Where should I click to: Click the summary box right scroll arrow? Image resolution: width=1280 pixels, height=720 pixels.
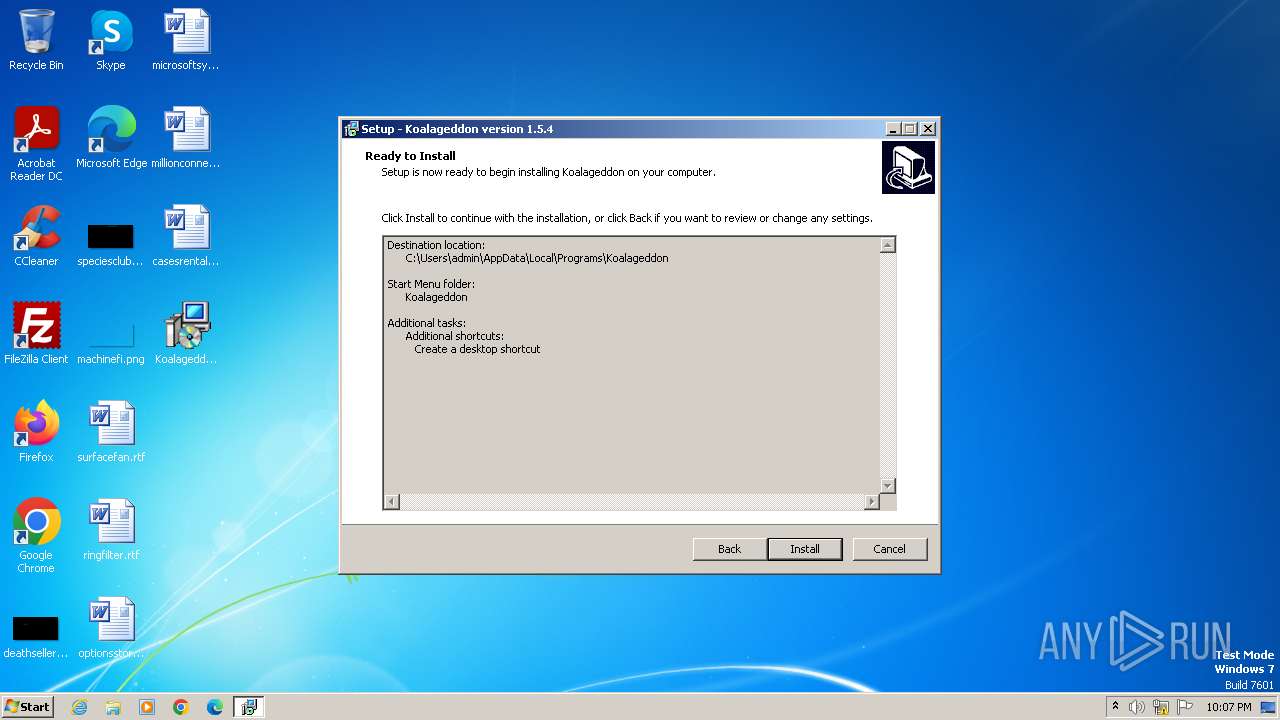point(871,502)
